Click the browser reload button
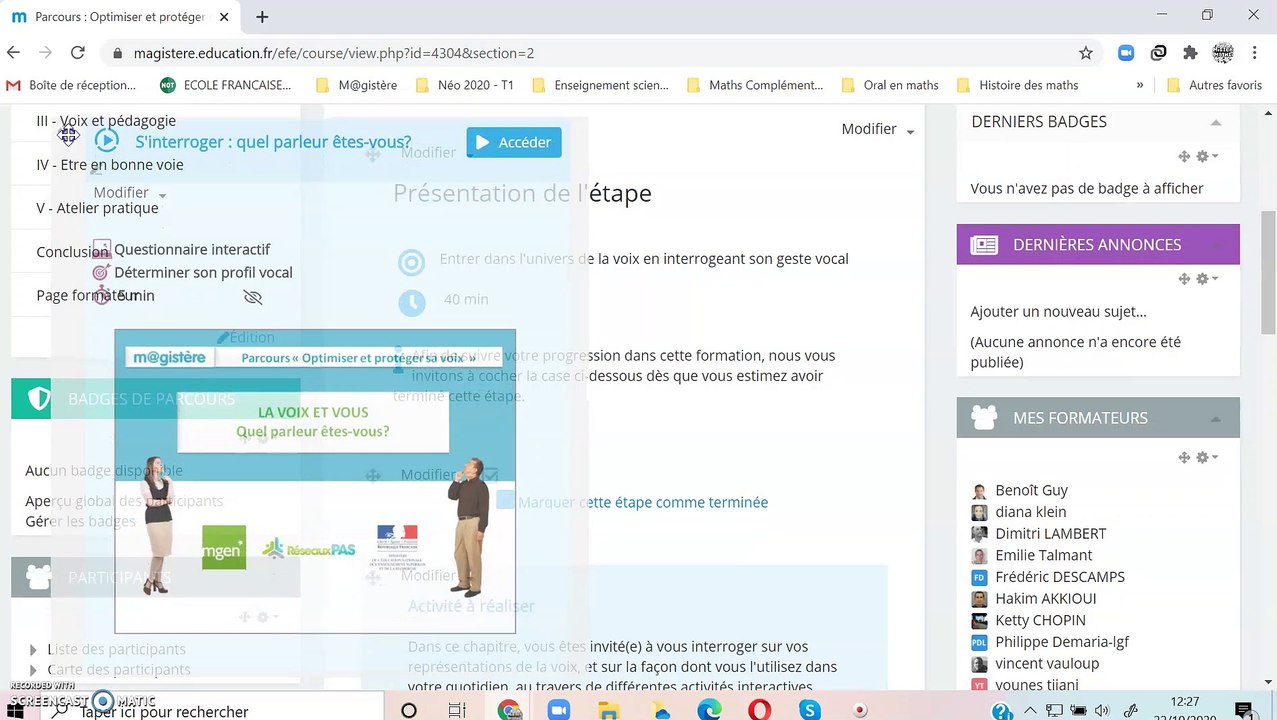 77,53
